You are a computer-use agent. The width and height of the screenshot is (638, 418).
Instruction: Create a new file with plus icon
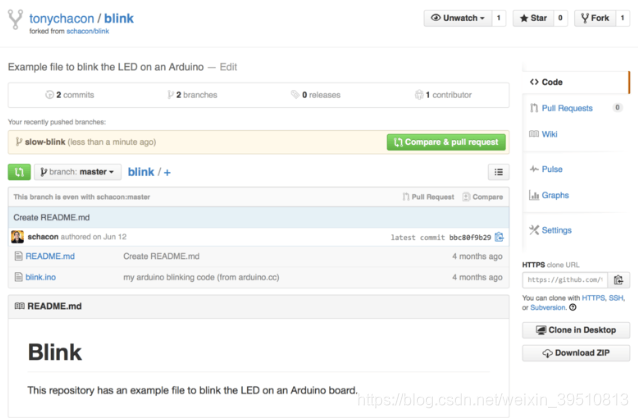point(167,173)
